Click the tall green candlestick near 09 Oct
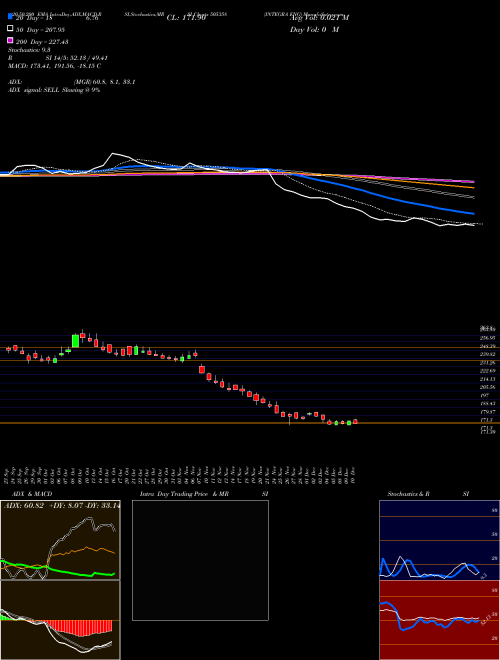 [x=75, y=341]
